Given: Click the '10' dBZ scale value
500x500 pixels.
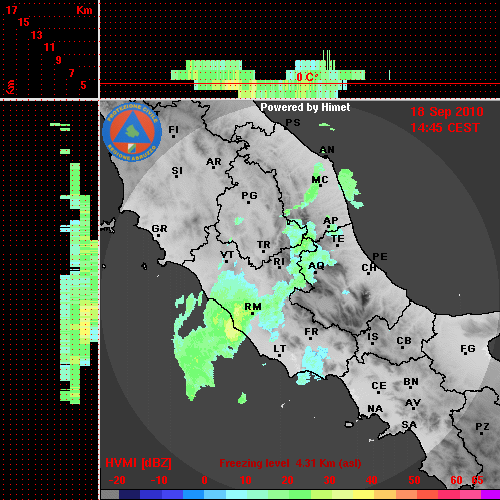Looking at the screenshot, I should pyautogui.click(x=246, y=480).
